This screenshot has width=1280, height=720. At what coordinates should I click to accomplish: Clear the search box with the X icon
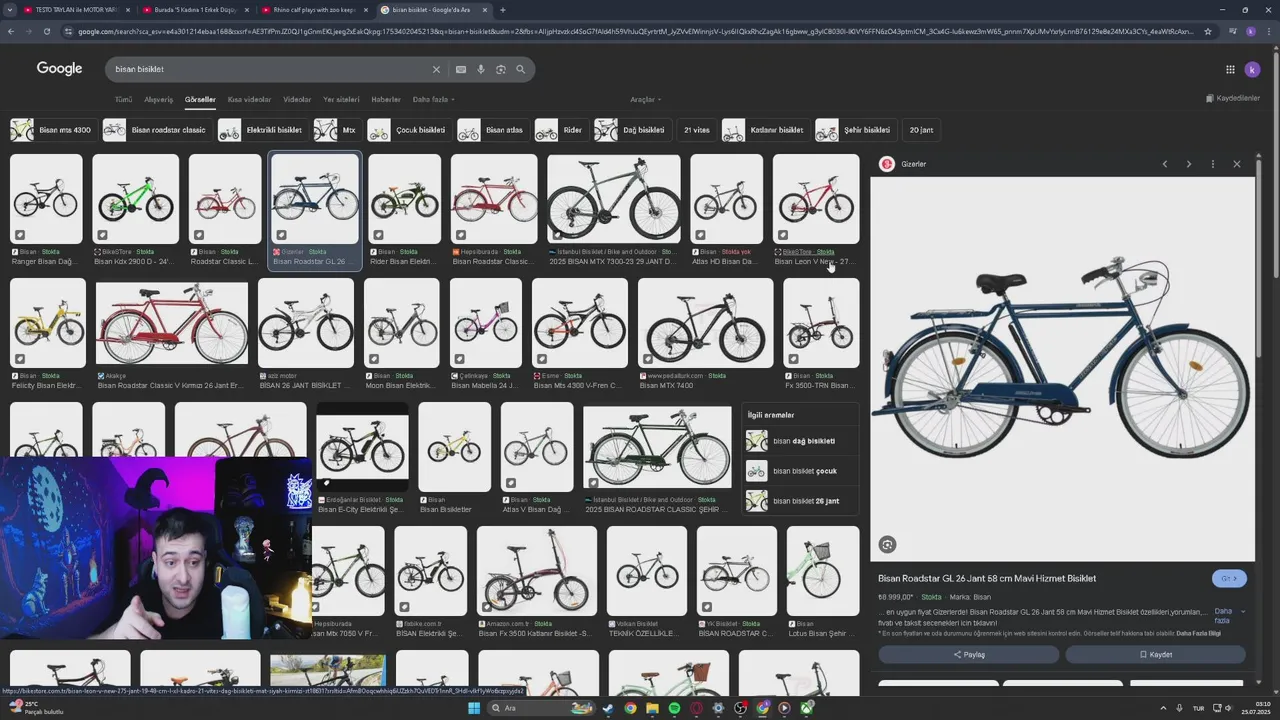pyautogui.click(x=436, y=69)
